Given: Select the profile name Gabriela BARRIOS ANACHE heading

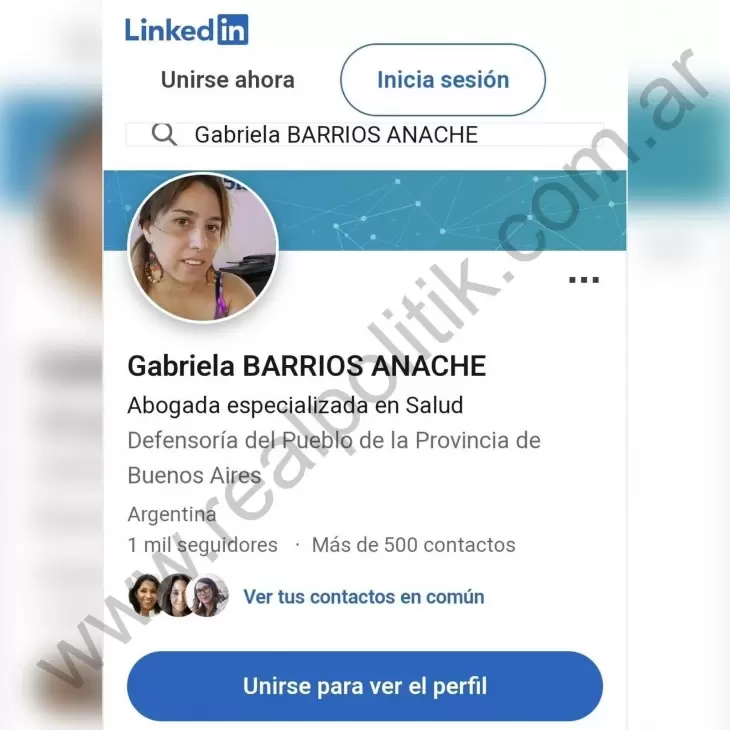Looking at the screenshot, I should (x=307, y=366).
